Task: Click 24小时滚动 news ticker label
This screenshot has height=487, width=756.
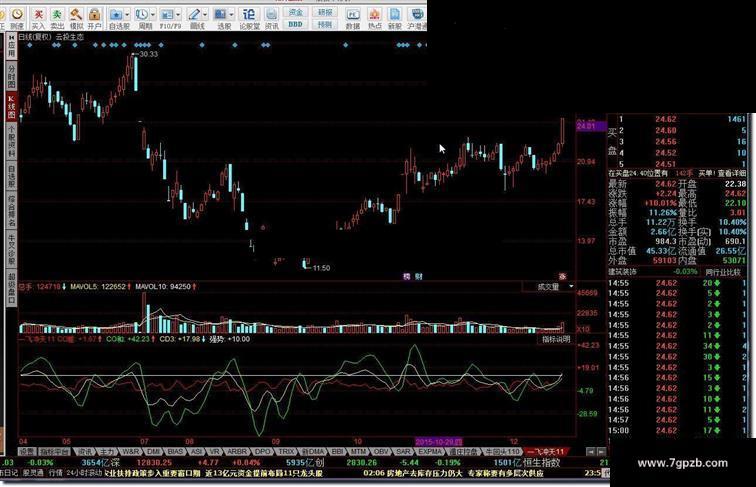Action: point(85,473)
